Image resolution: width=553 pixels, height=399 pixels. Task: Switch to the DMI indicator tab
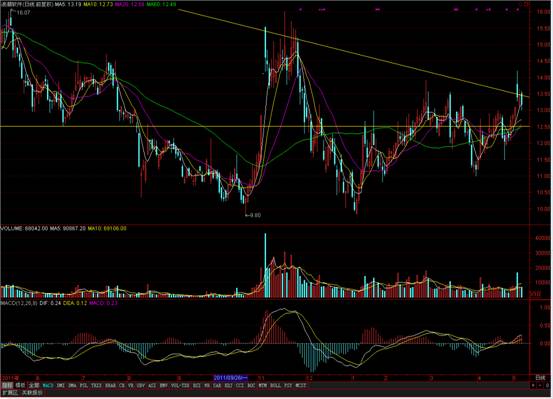(x=61, y=386)
